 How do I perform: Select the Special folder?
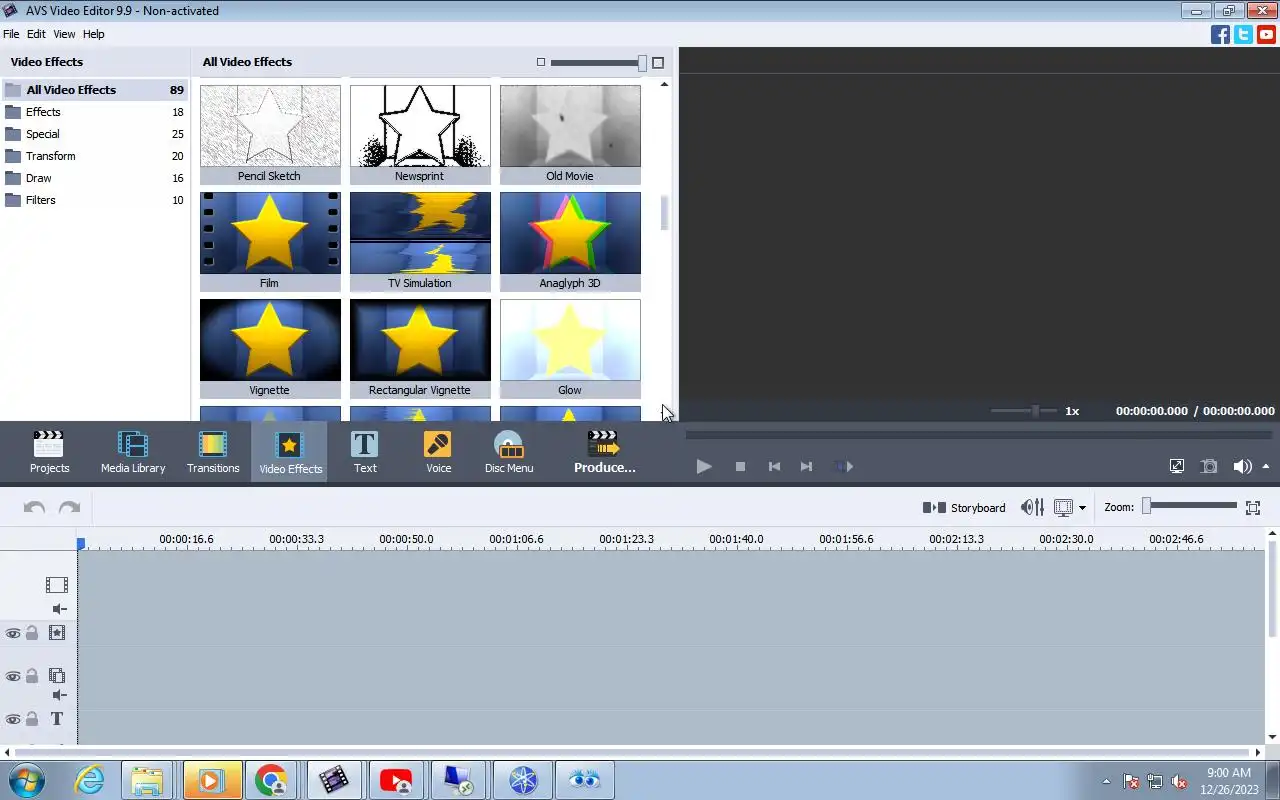coord(95,134)
